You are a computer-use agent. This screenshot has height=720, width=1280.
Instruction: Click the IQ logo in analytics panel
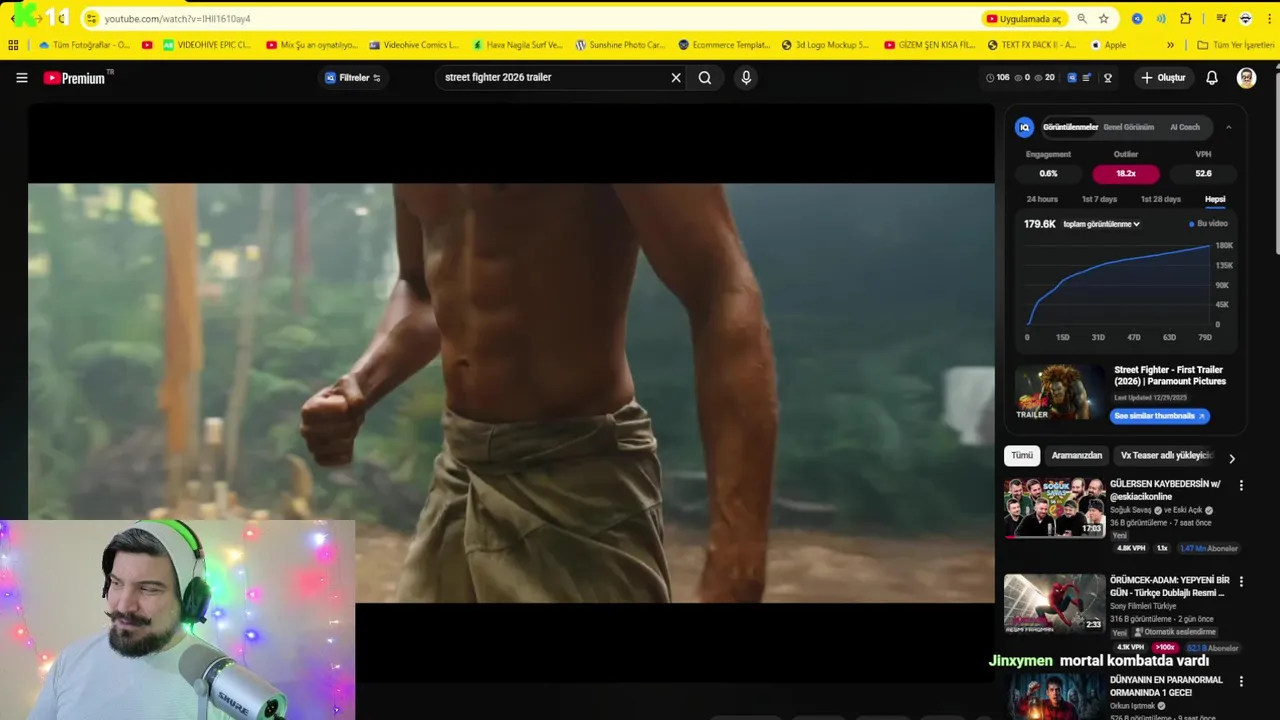(x=1024, y=127)
